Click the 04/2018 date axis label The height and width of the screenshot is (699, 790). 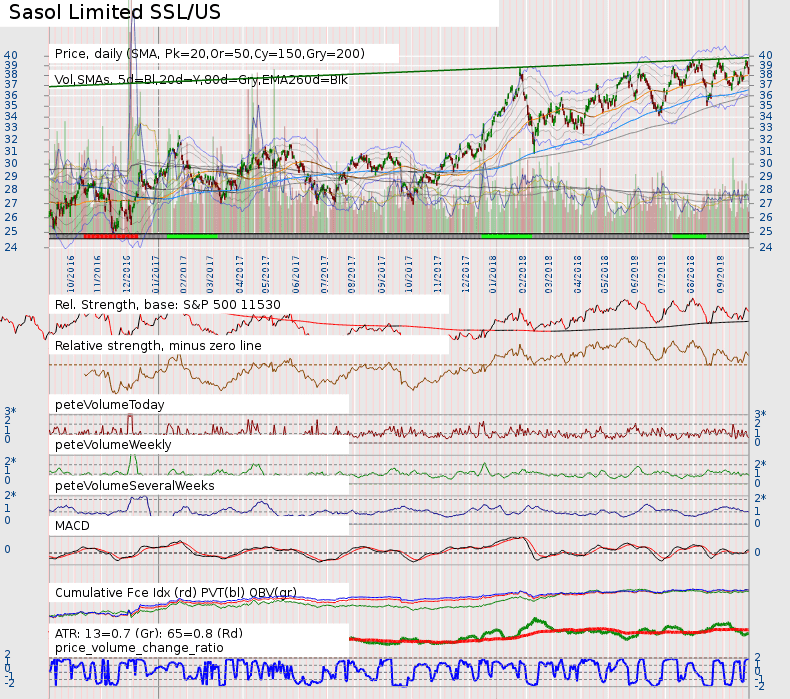(577, 274)
